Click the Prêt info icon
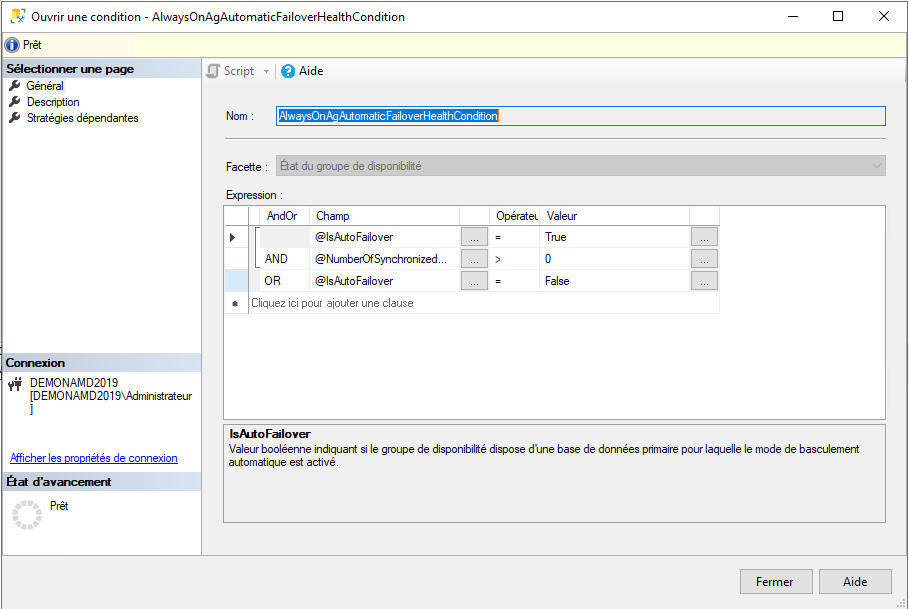This screenshot has height=609, width=909. click(x=12, y=45)
